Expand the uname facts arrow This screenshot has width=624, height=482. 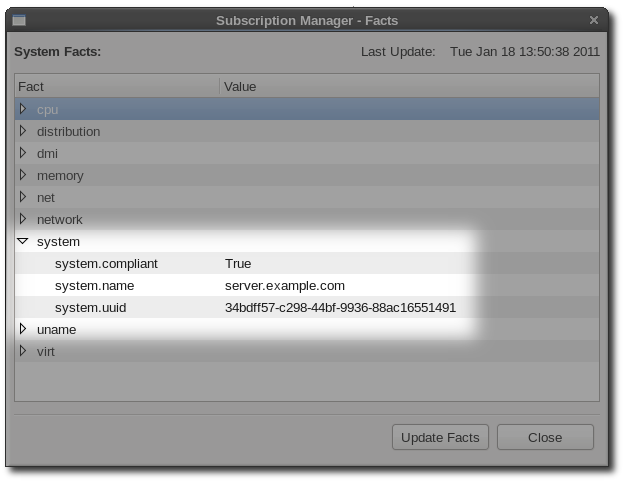[x=23, y=329]
